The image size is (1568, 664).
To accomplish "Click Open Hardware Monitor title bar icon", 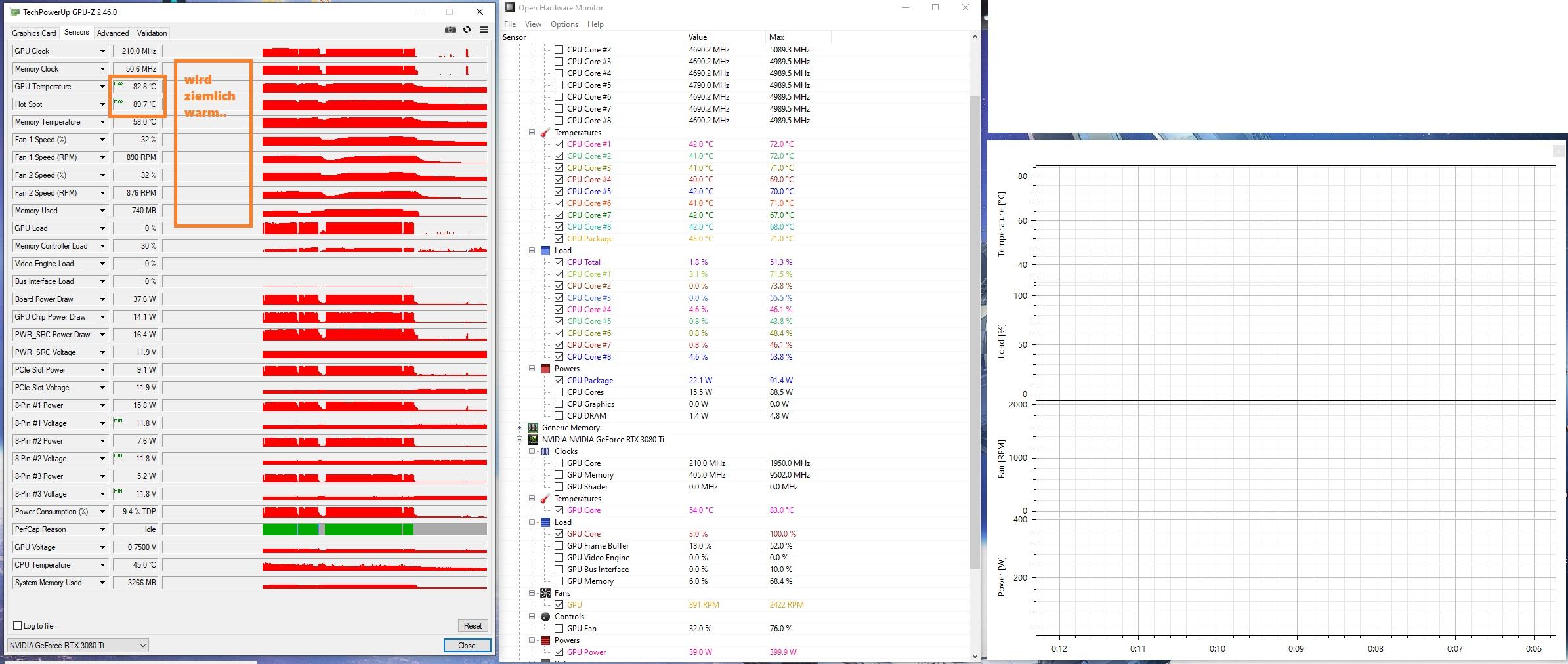I will 510,7.
